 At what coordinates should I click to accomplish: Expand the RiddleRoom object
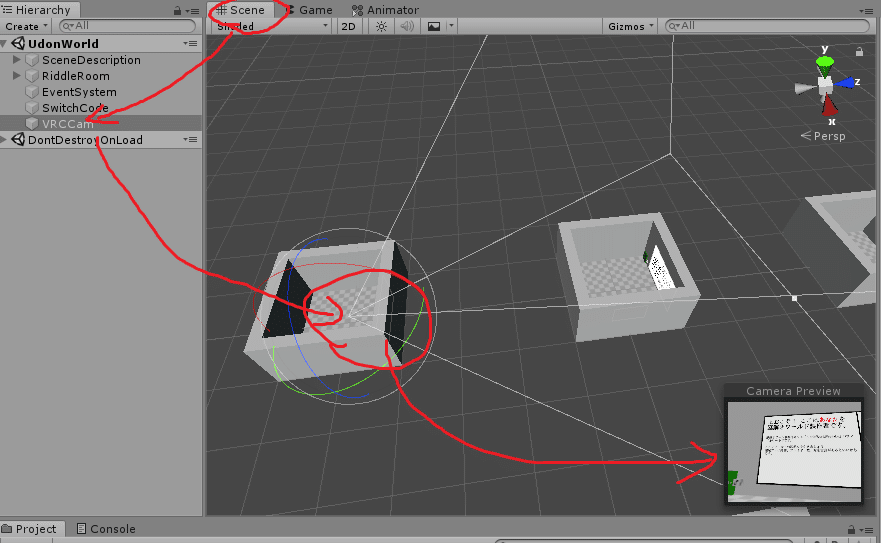[x=17, y=75]
